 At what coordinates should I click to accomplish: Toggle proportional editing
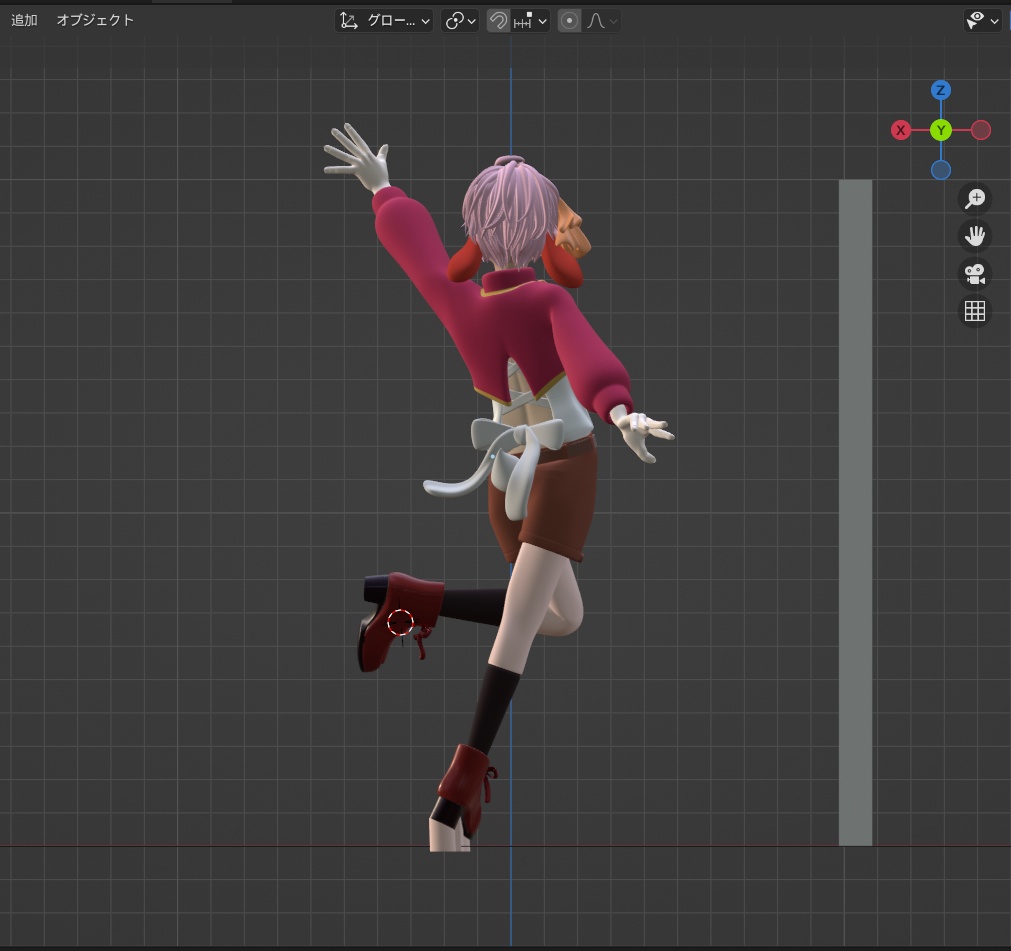point(569,21)
